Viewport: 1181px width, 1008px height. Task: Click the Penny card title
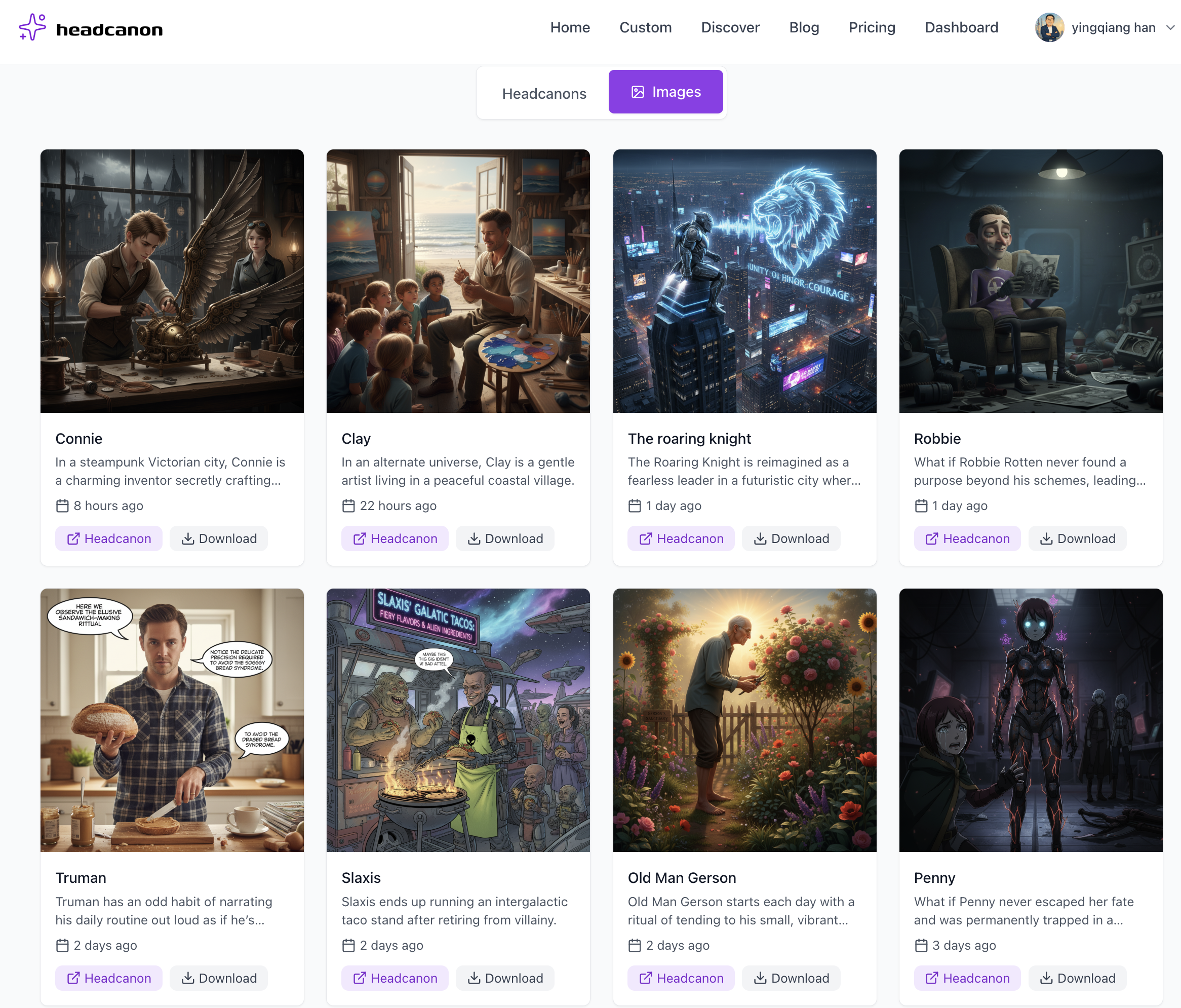click(934, 877)
